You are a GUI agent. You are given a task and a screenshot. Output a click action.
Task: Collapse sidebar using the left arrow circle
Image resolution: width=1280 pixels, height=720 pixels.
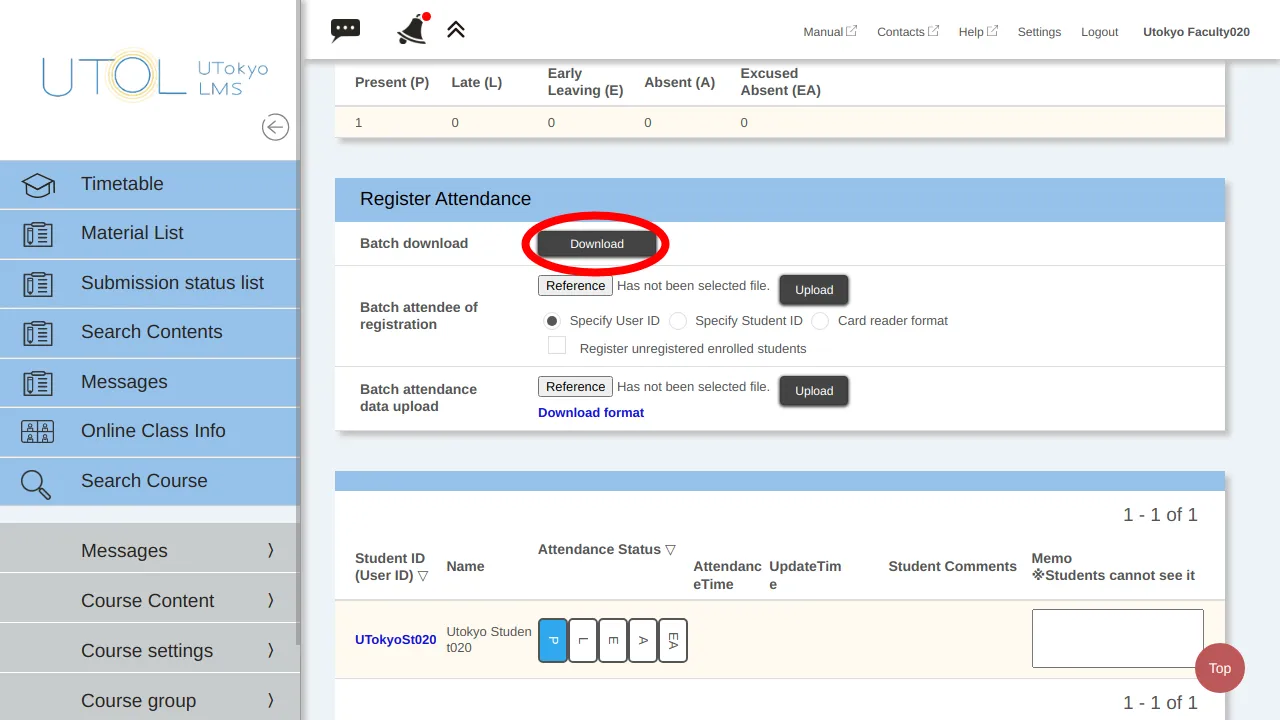point(275,127)
